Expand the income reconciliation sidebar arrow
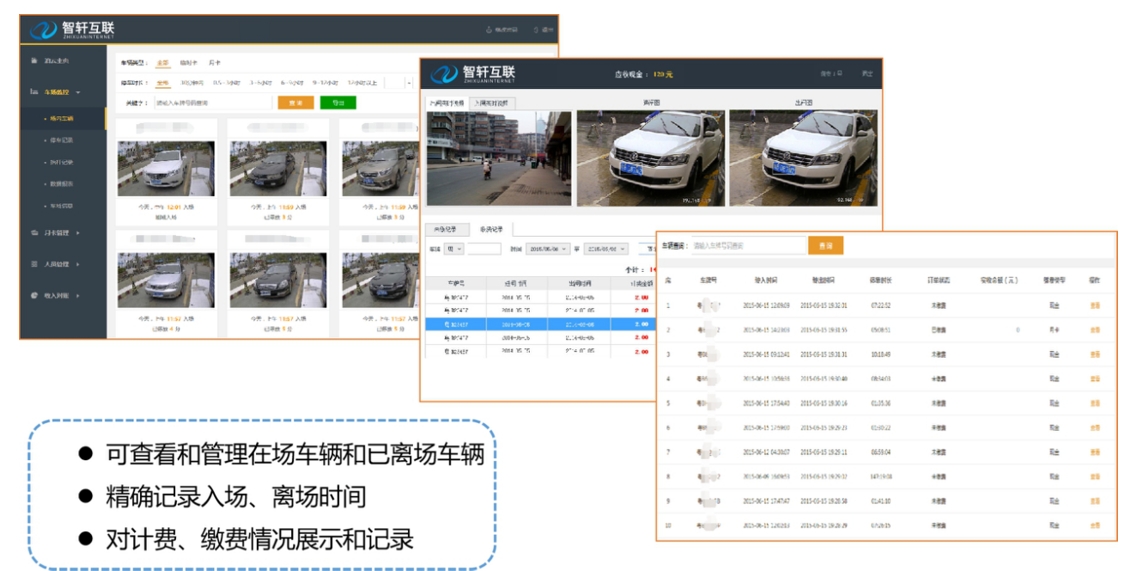Viewport: 1136px width, 571px height. click(x=78, y=296)
